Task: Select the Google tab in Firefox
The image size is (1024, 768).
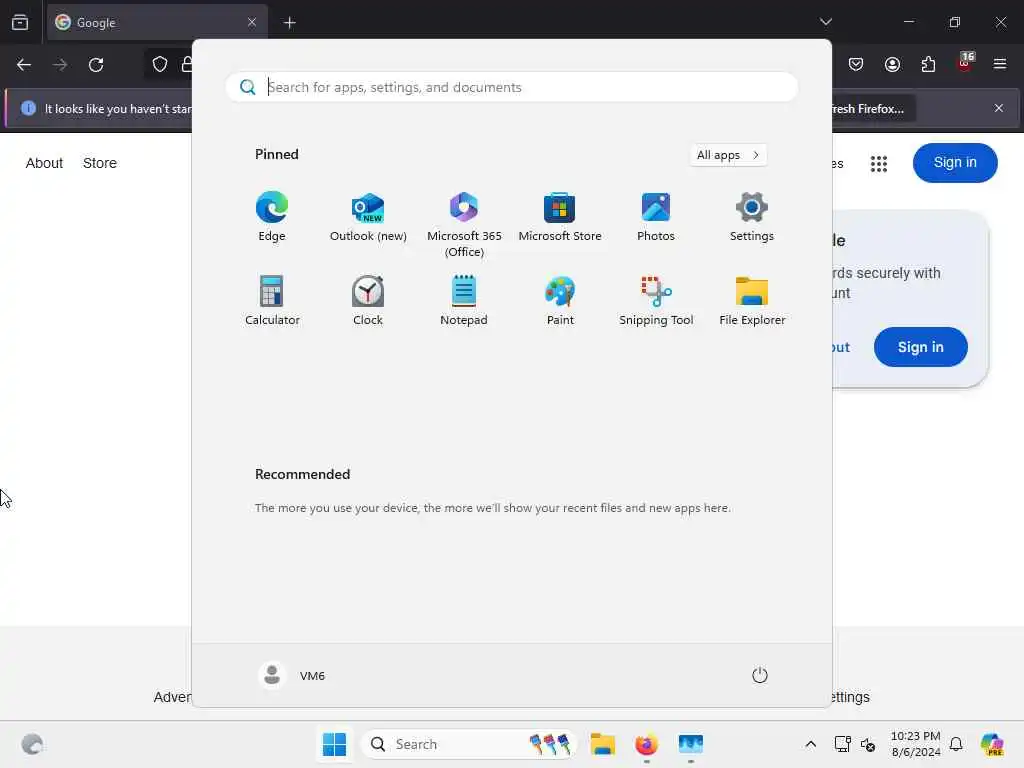Action: click(157, 22)
